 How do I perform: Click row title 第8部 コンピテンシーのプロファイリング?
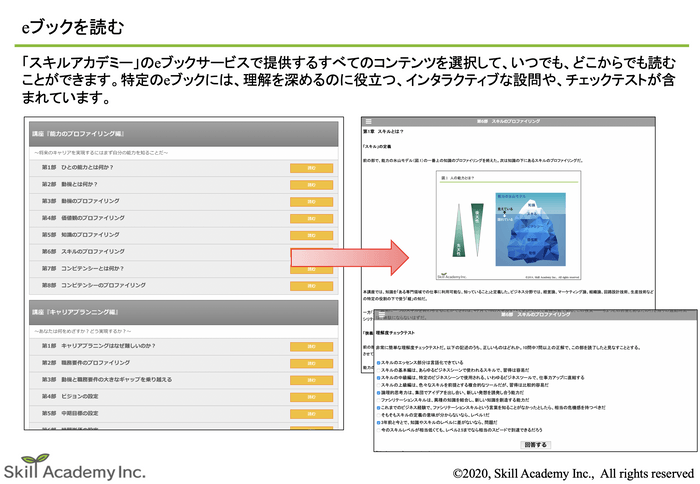(x=94, y=285)
